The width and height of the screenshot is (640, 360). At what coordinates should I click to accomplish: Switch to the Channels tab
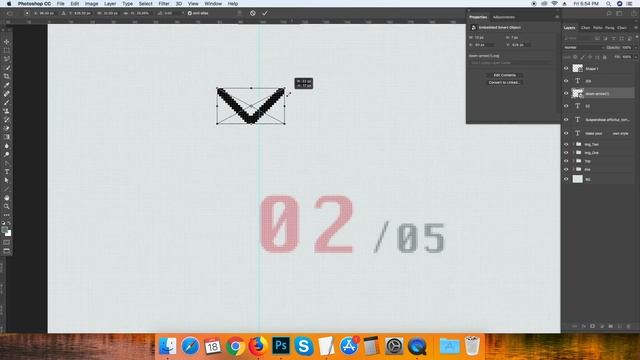click(x=586, y=28)
